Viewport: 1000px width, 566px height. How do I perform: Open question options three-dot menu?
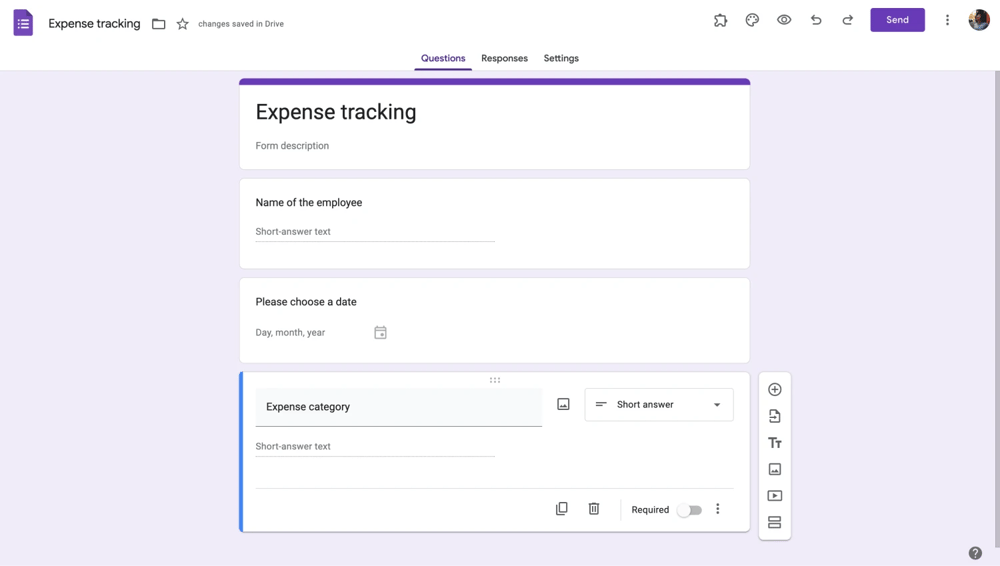(x=717, y=509)
